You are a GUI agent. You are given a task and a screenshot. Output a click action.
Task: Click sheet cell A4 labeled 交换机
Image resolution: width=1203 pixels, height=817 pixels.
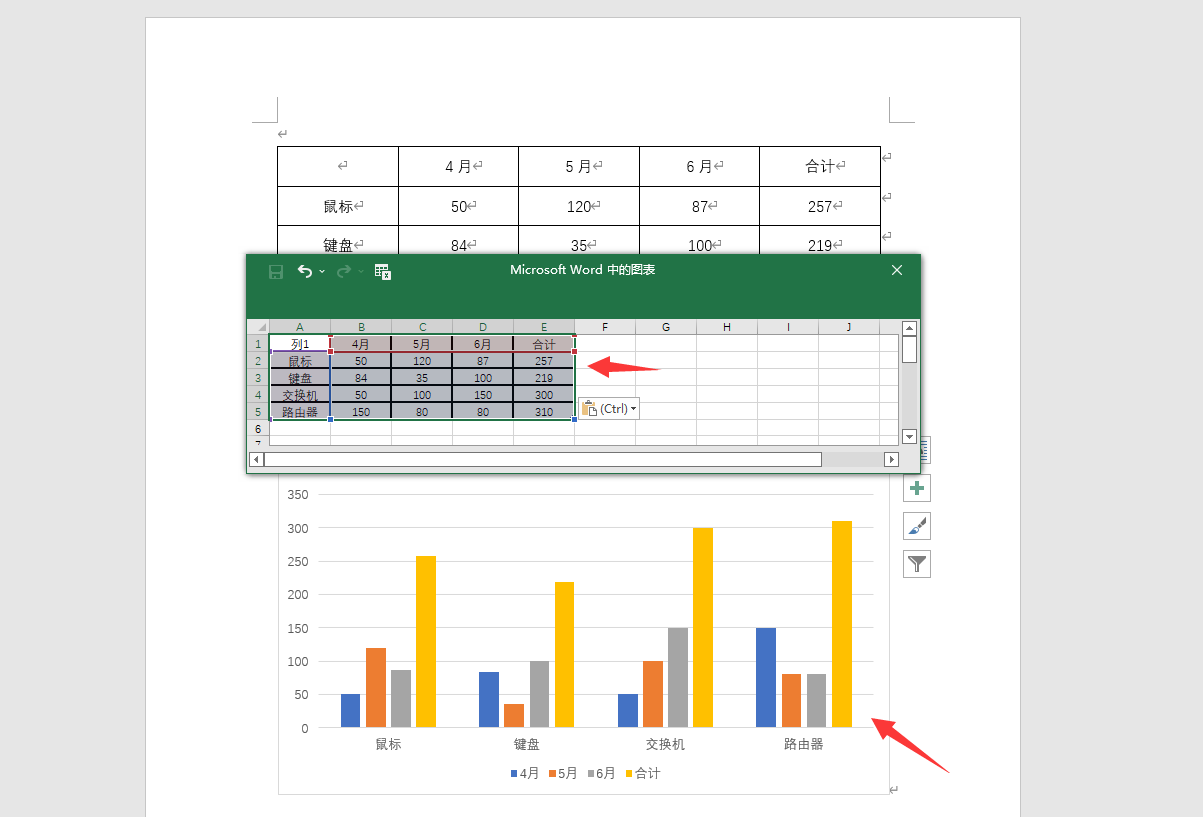point(300,395)
